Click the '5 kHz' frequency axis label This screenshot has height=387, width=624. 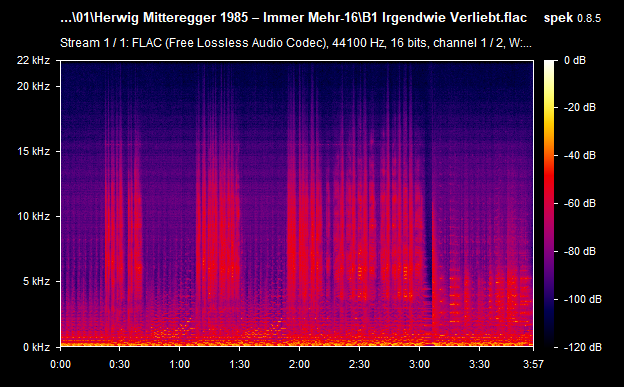coord(36,281)
